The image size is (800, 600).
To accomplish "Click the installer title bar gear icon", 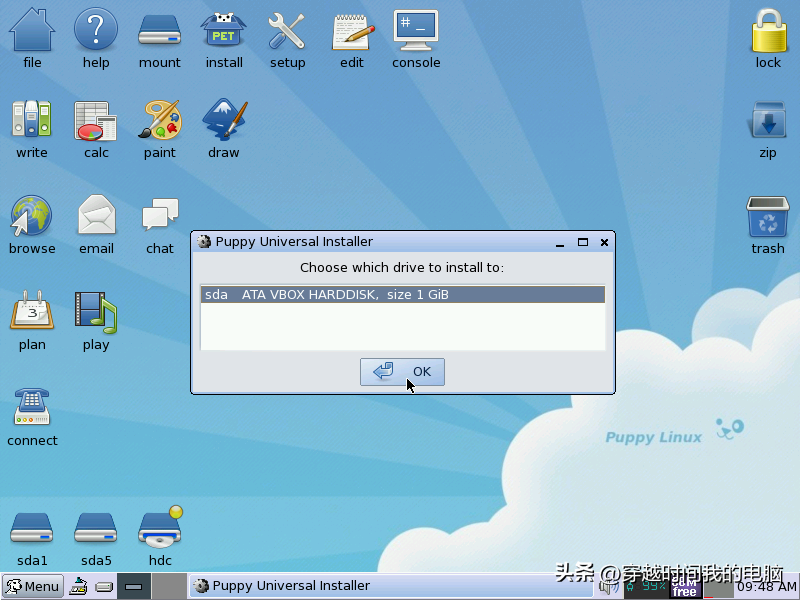I will click(x=204, y=242).
